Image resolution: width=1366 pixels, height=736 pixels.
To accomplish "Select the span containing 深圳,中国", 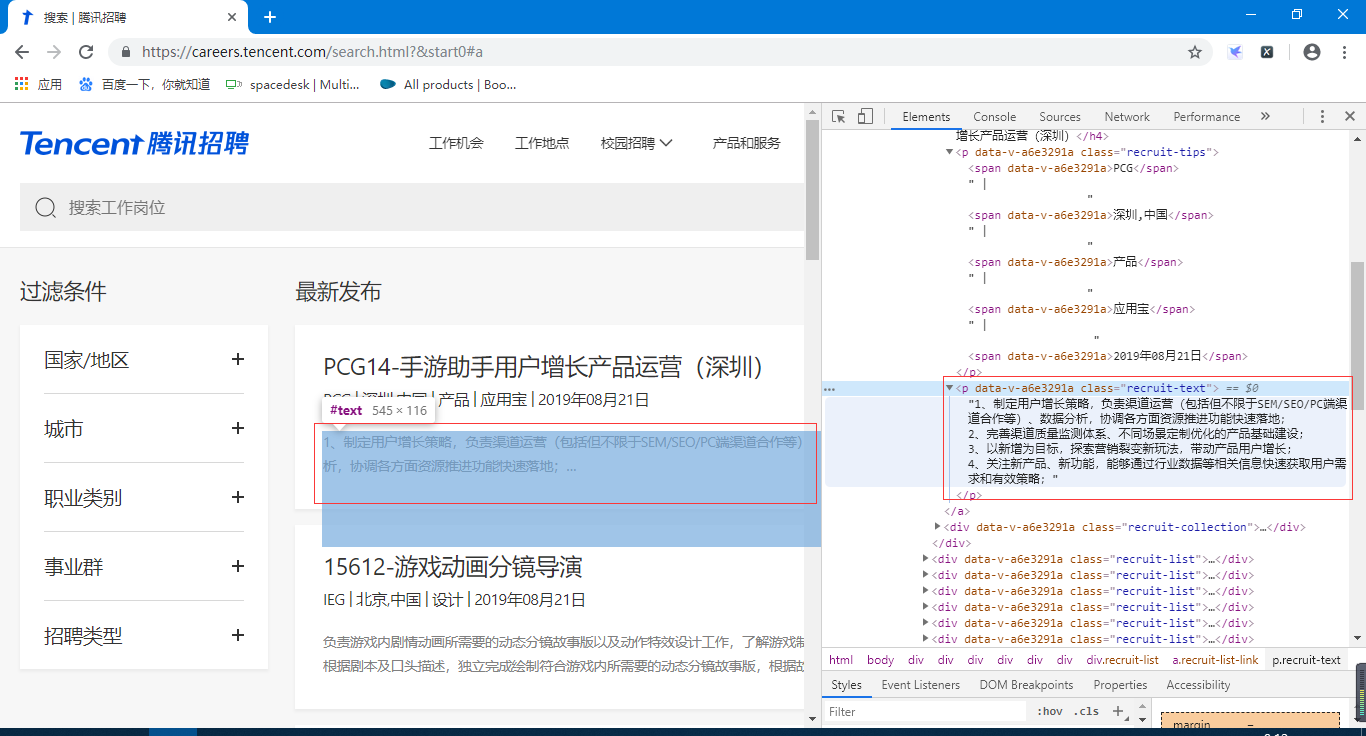I will coord(1090,215).
